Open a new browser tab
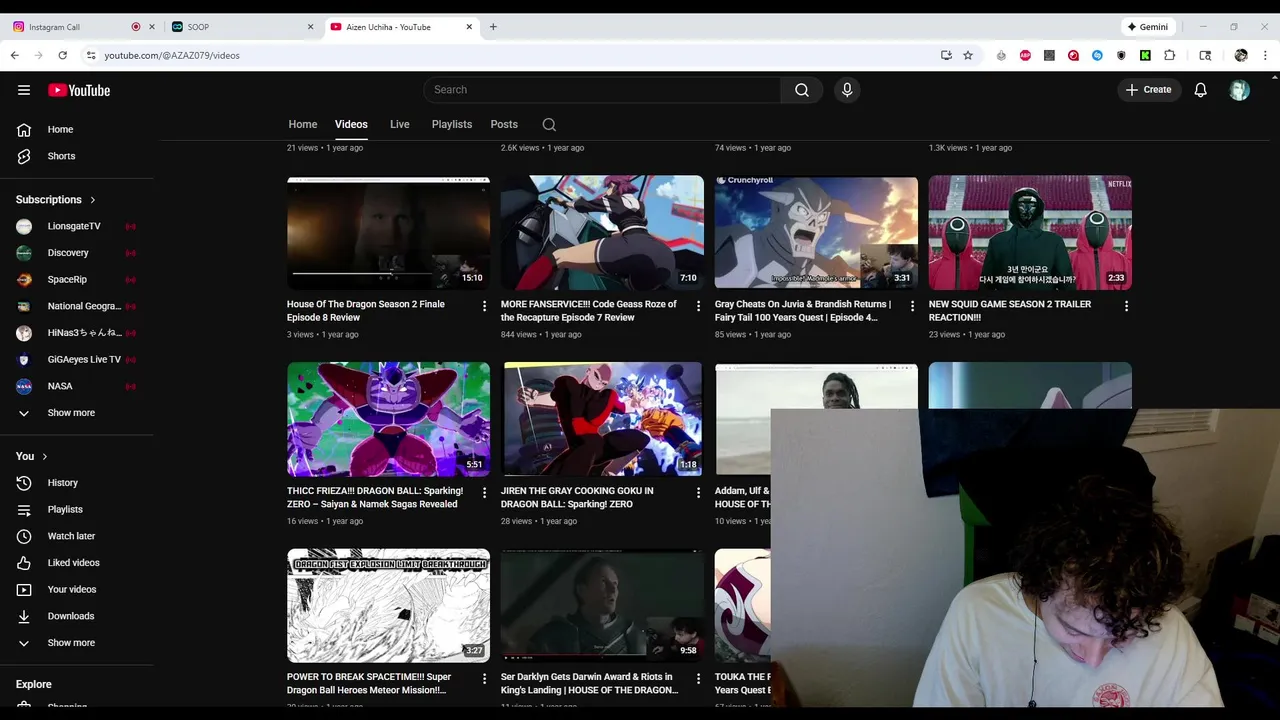 [x=493, y=27]
